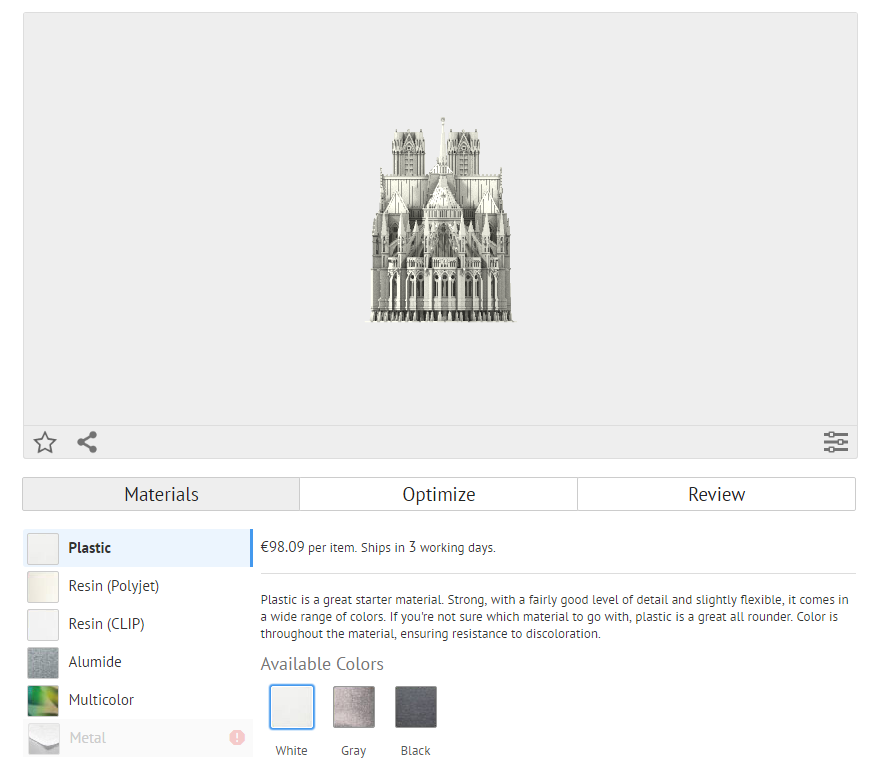This screenshot has height=765, width=885.
Task: Choose the Gray color swatch
Action: 354,707
